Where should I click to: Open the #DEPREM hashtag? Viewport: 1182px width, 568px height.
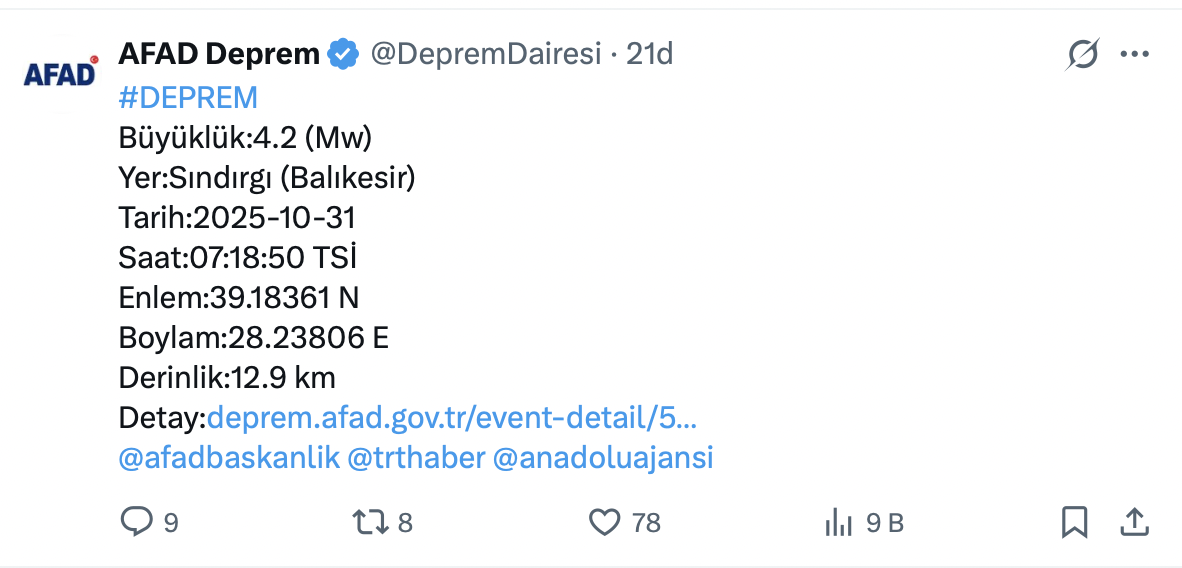[x=188, y=97]
